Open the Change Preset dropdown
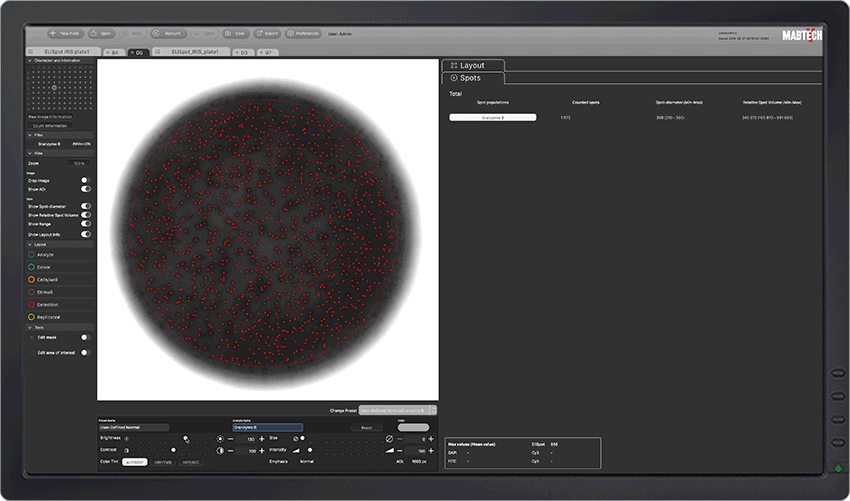Screen dimensions: 850x501 click(397, 410)
